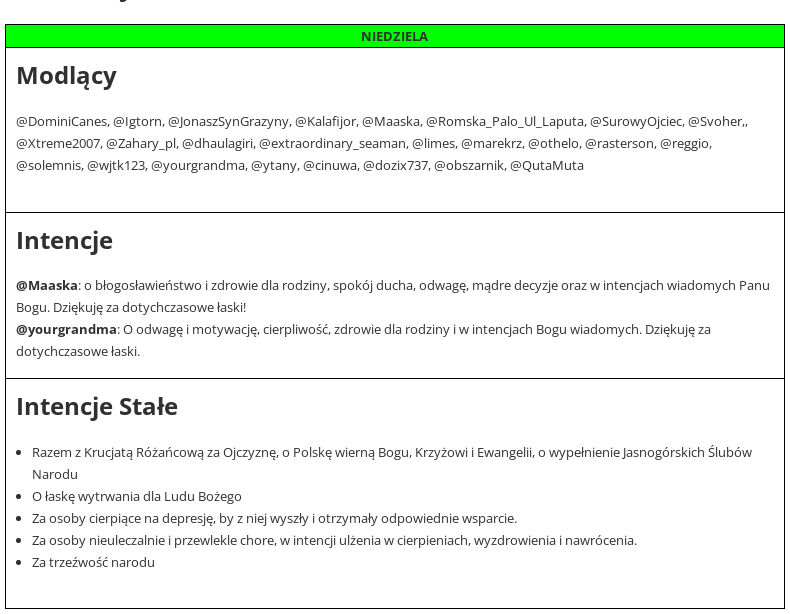The height and width of the screenshot is (614, 790).
Task: Open the @extraordinary_seaman profile link
Action: (333, 144)
